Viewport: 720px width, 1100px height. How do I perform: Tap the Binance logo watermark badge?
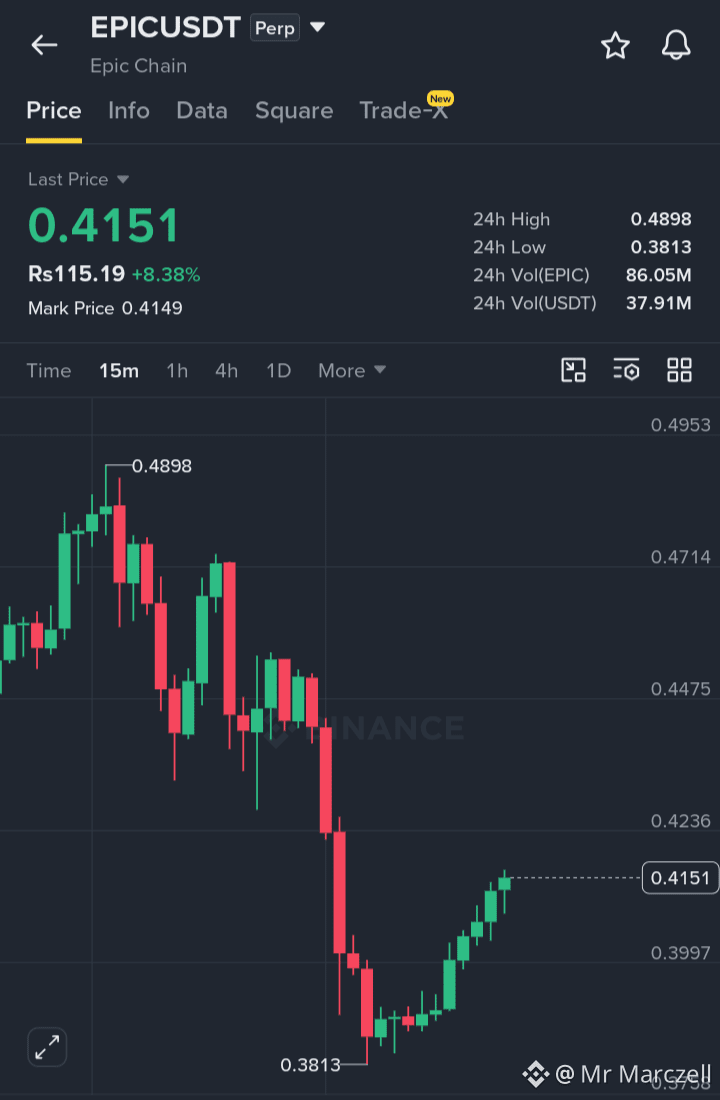[x=535, y=1073]
